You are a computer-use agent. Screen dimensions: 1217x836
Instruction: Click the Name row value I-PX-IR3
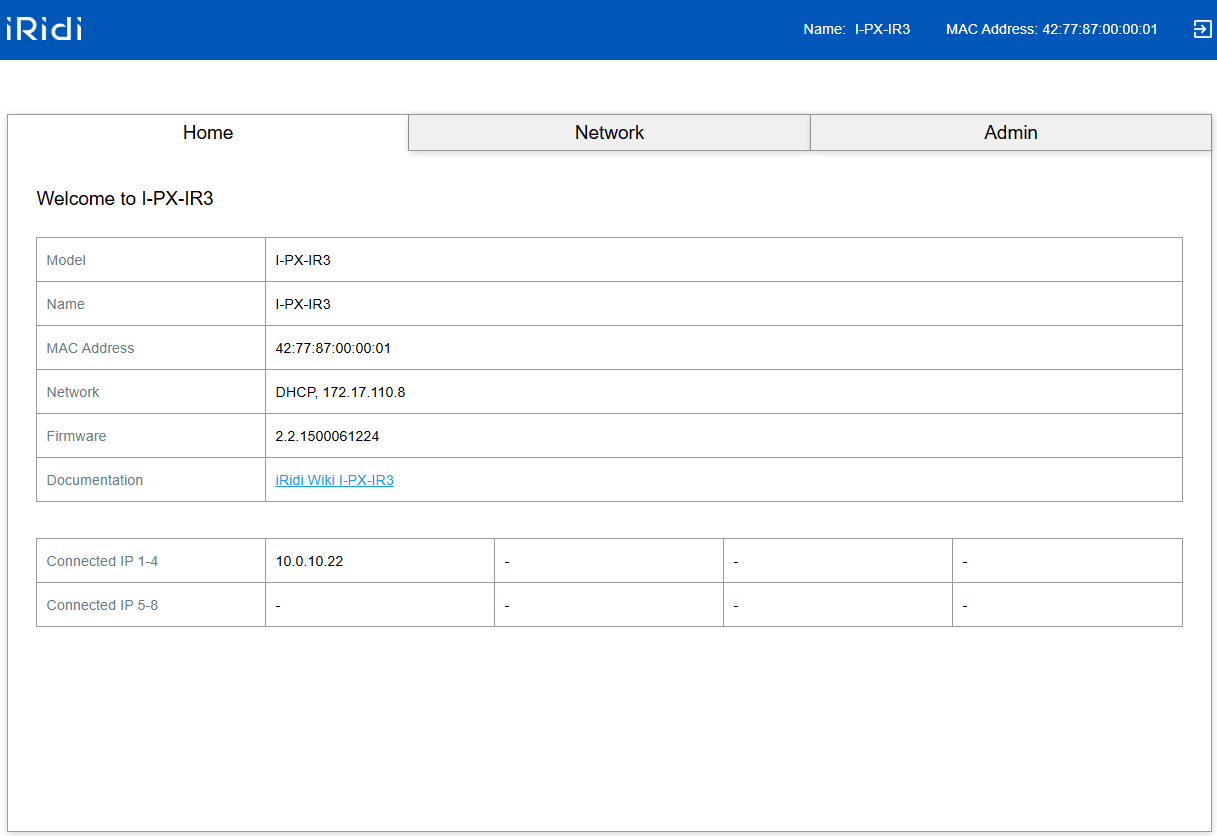tap(303, 304)
